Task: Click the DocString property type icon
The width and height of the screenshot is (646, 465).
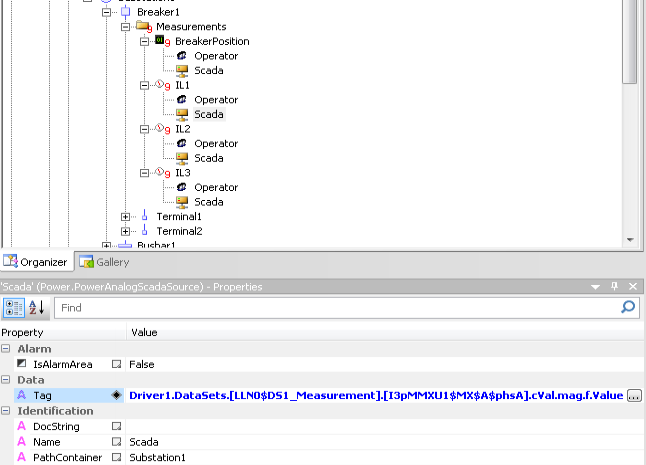Action: [x=22, y=426]
